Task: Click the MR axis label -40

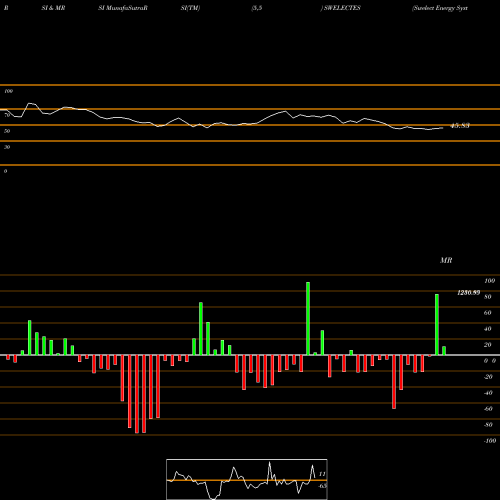Action: [x=488, y=393]
